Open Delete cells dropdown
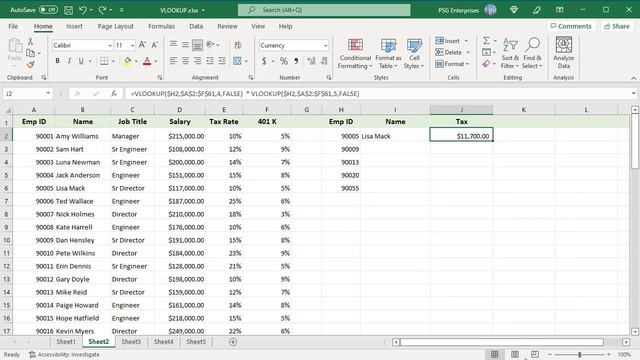Image resolution: width=640 pixels, height=360 pixels. point(468,52)
